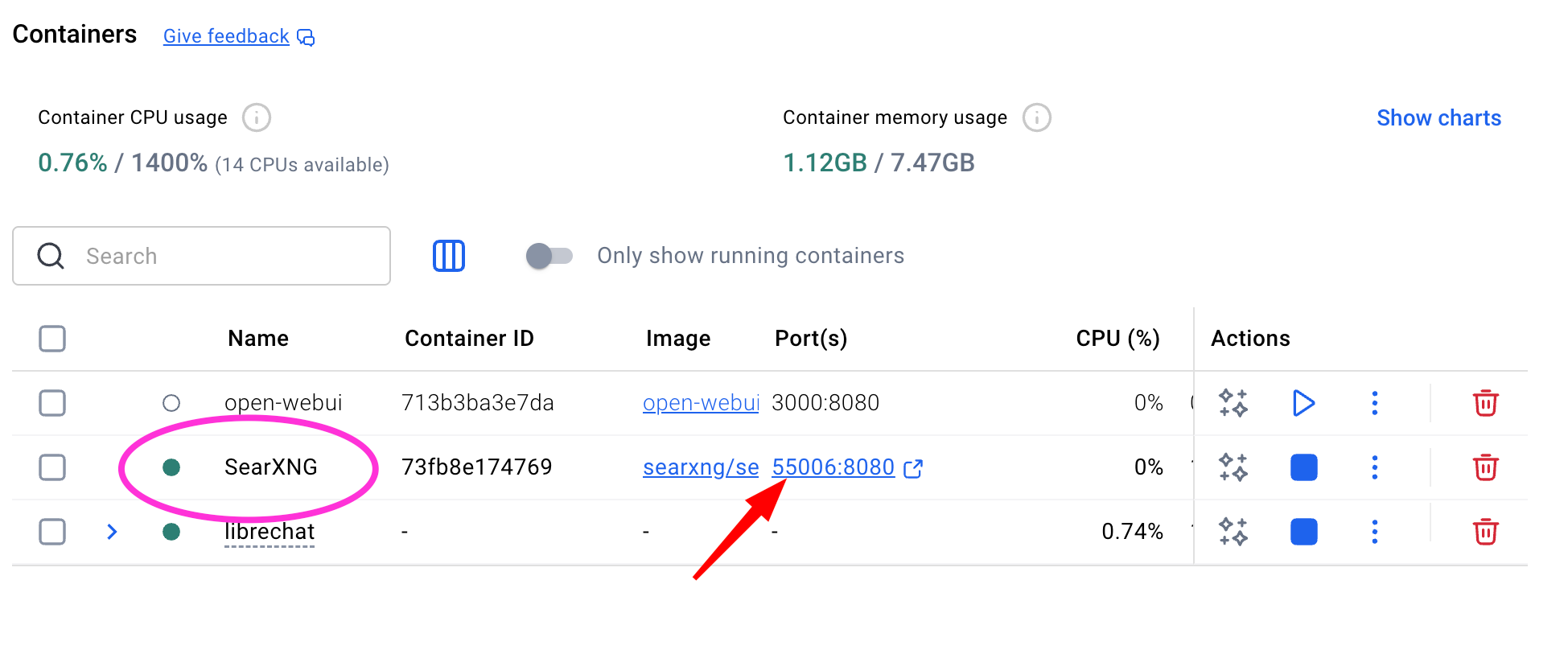Click the Give feedback link
This screenshot has width=1568, height=654.
pos(226,36)
